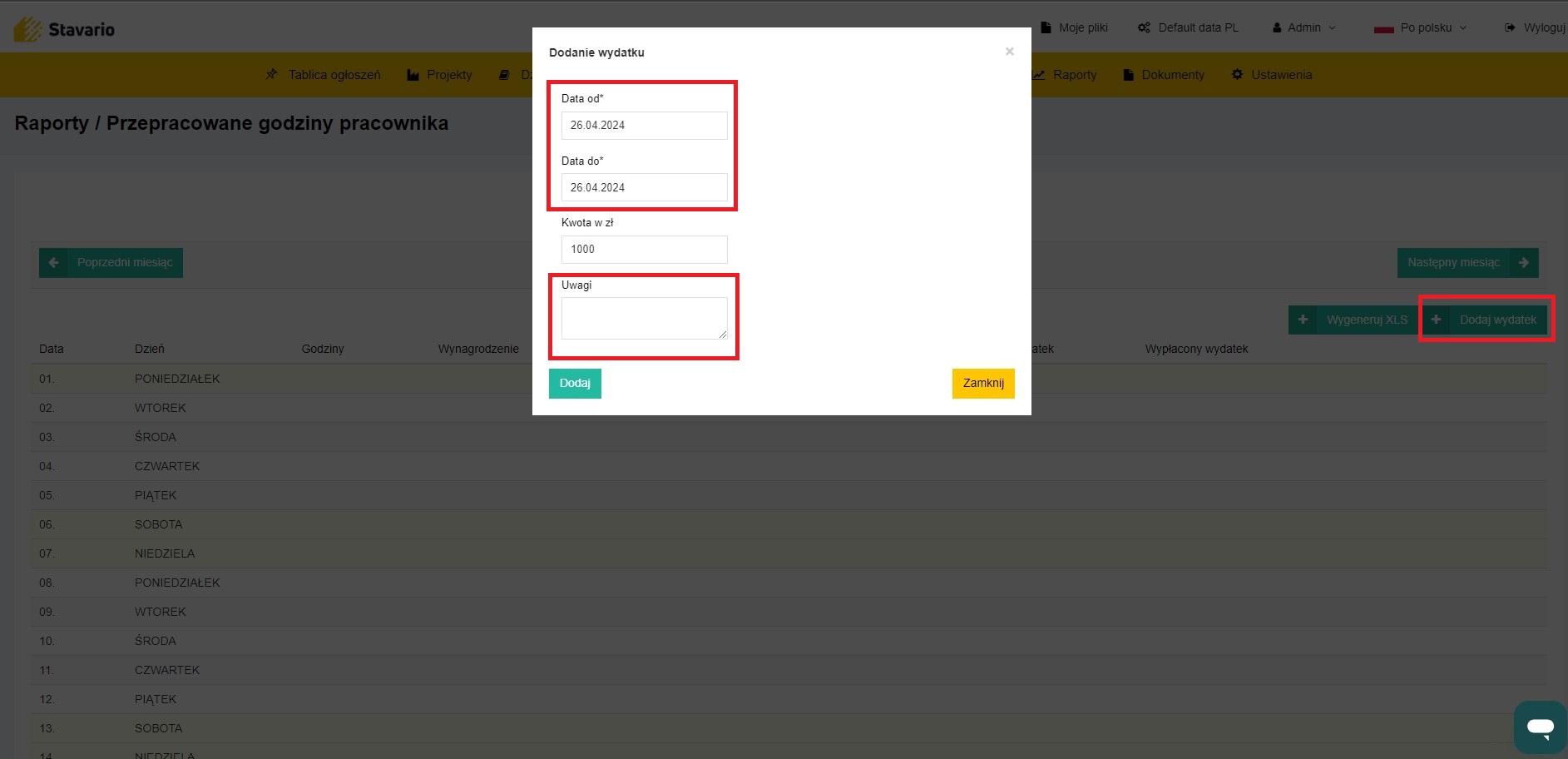1568x759 pixels.
Task: Open the Po polsku language dropdown
Action: pos(1421,27)
